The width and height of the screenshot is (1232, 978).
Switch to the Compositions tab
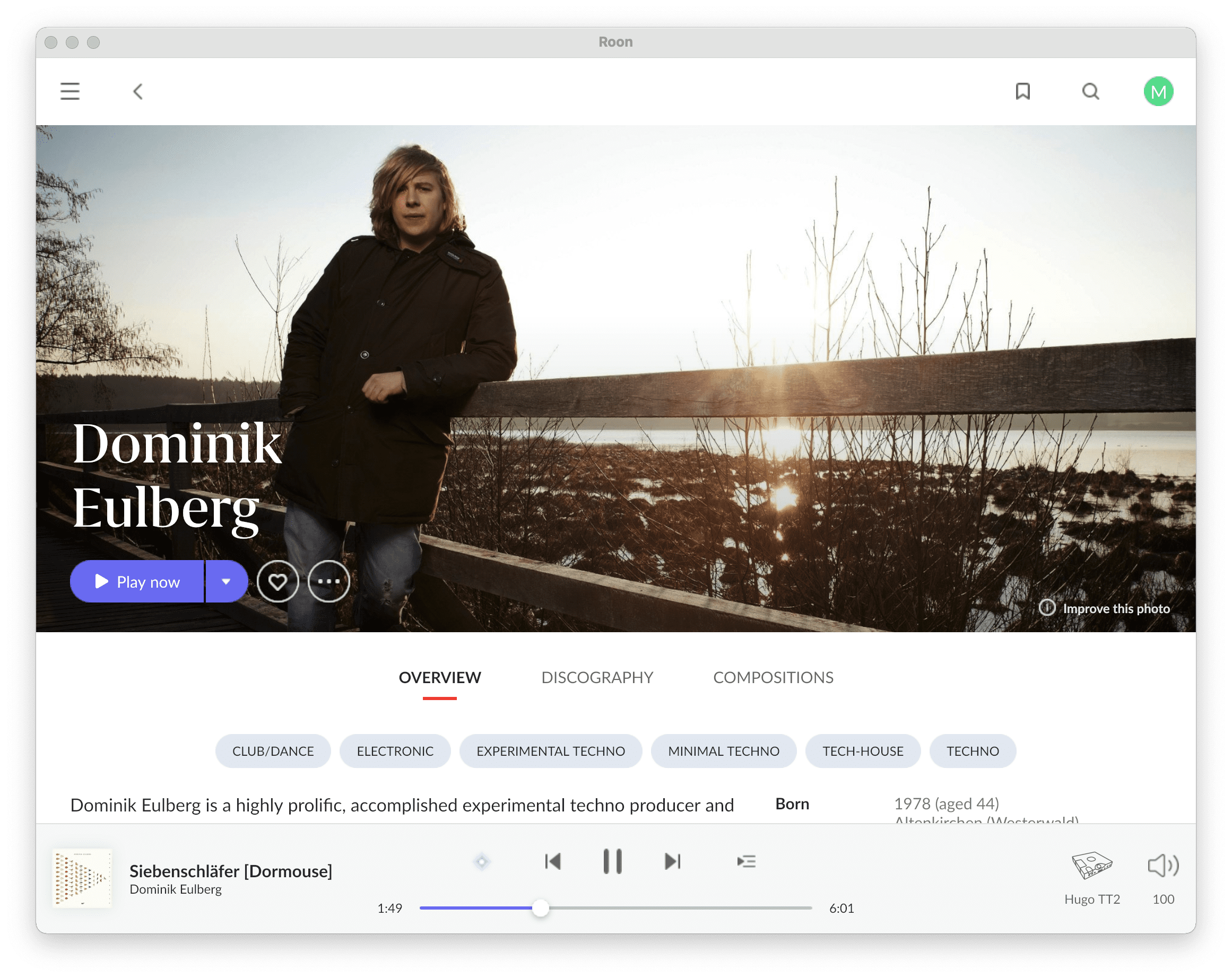point(773,677)
